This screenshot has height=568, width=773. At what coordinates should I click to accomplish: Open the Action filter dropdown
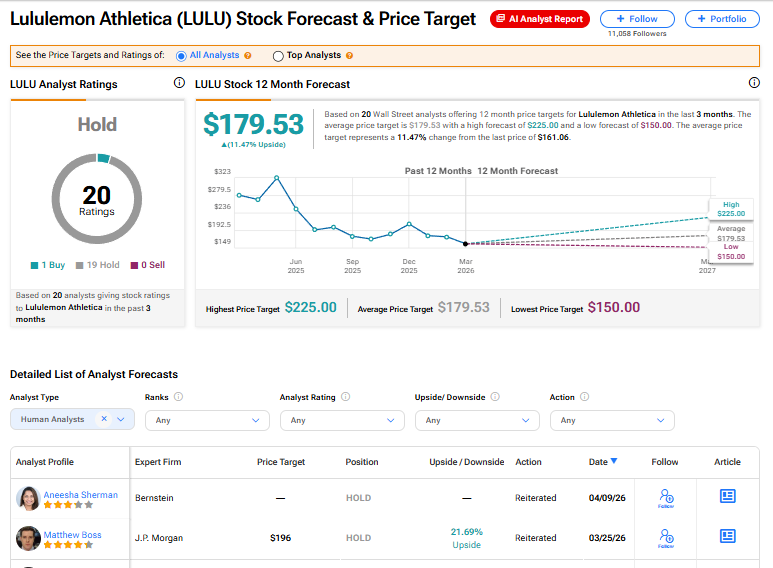(612, 421)
